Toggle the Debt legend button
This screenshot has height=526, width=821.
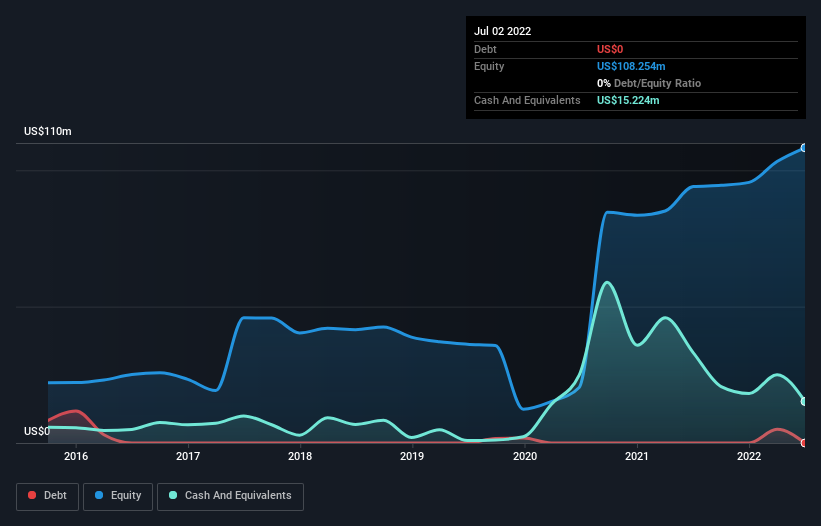47,496
